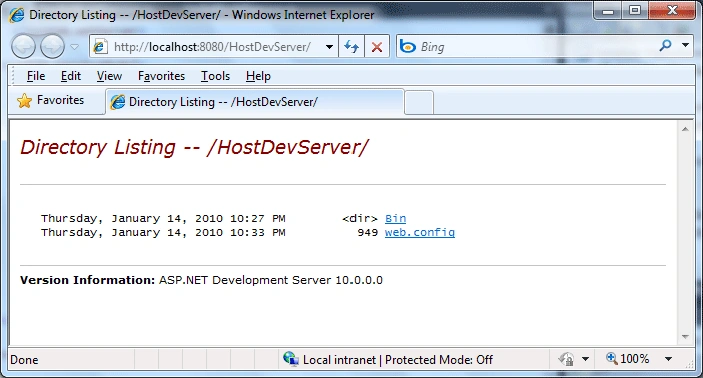Open the Tools menu

point(215,76)
